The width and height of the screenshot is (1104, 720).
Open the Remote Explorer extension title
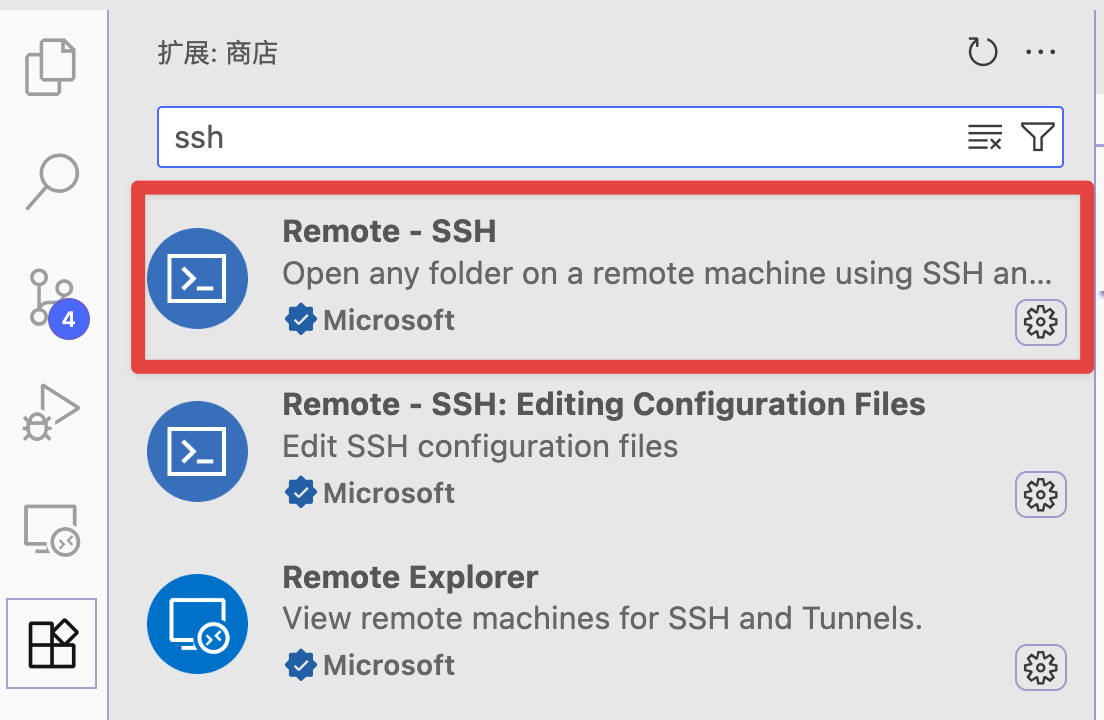[x=410, y=577]
